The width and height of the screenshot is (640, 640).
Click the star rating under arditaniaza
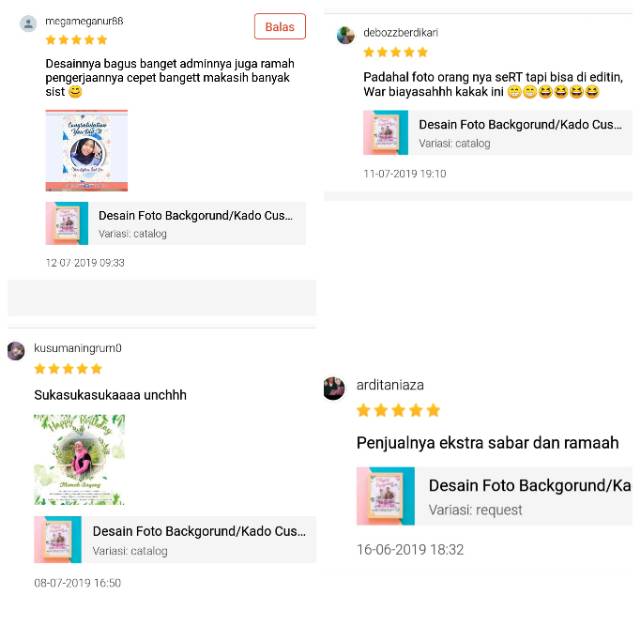point(398,410)
